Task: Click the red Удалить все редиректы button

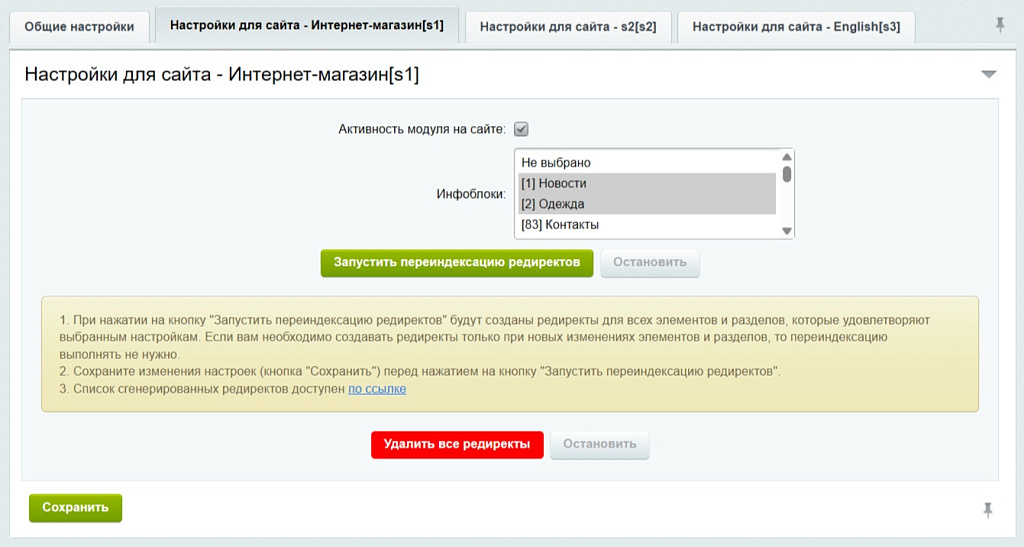Action: (457, 445)
